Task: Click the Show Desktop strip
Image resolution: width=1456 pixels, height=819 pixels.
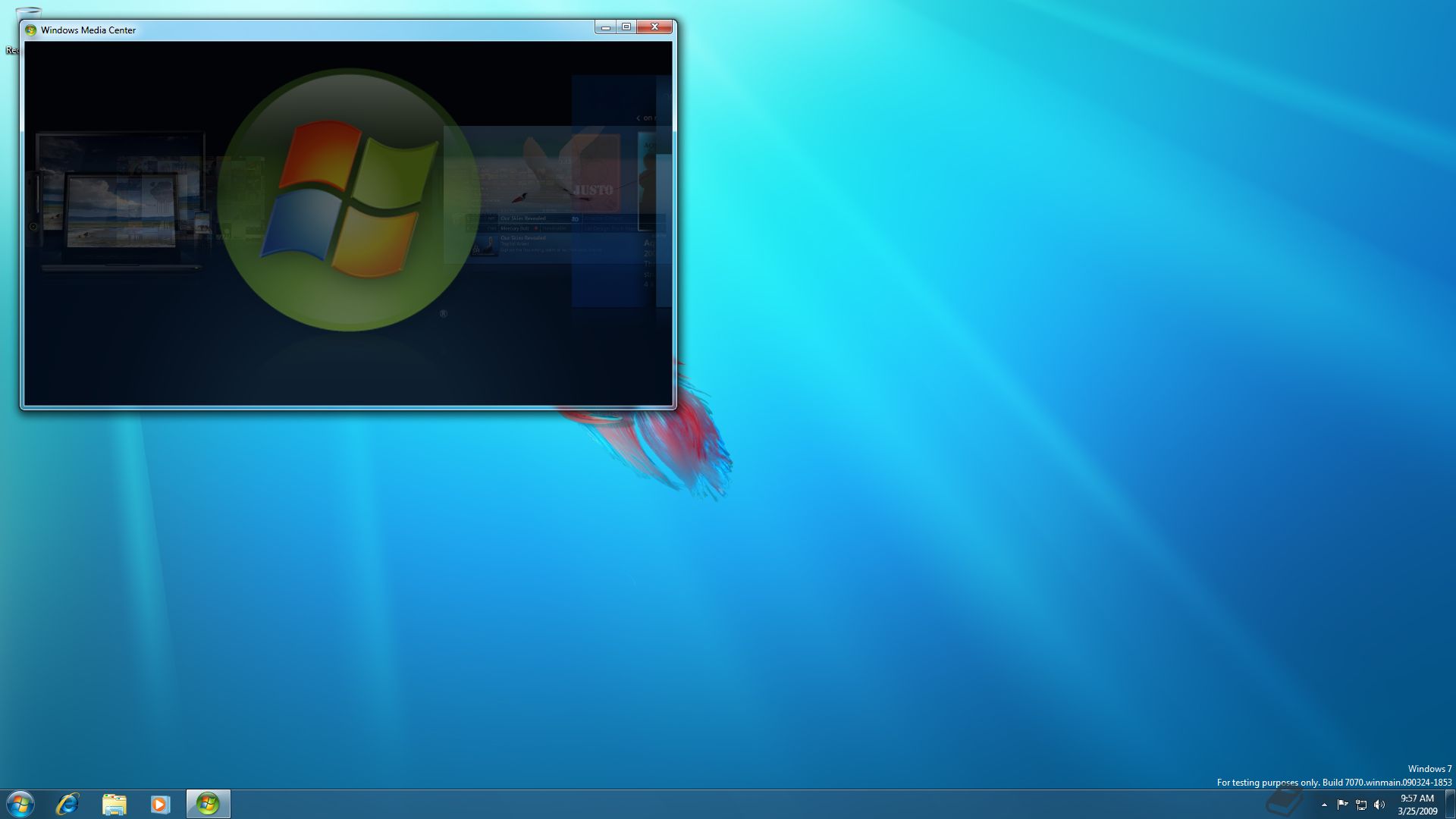Action: pyautogui.click(x=1451, y=804)
